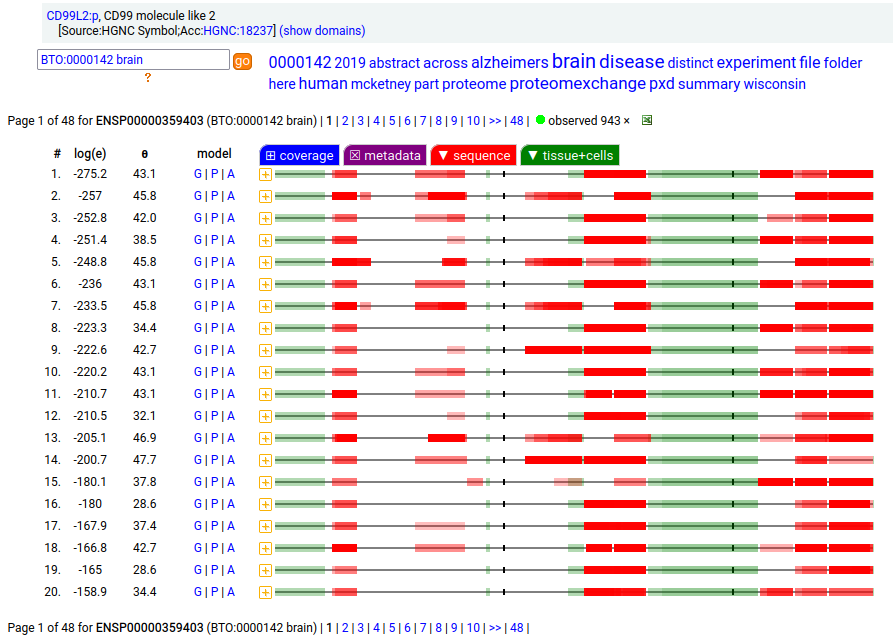Go to page 10 in top pagination
893x642 pixels.
[x=473, y=121]
